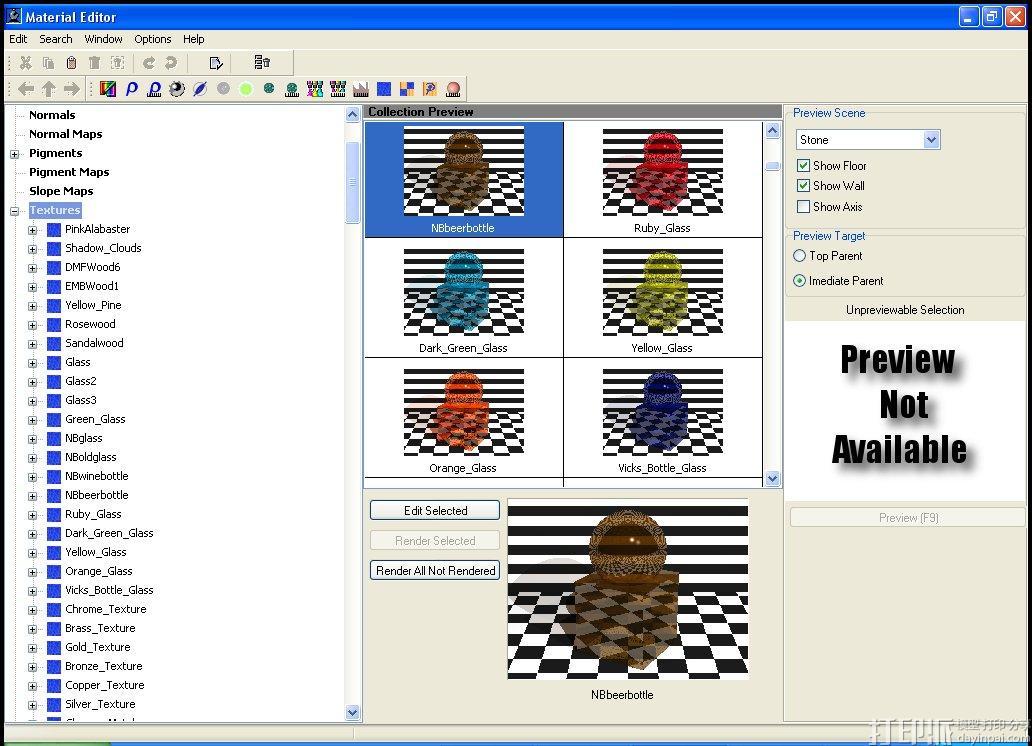Collapse the Textures tree node
The image size is (1032, 746).
14,211
